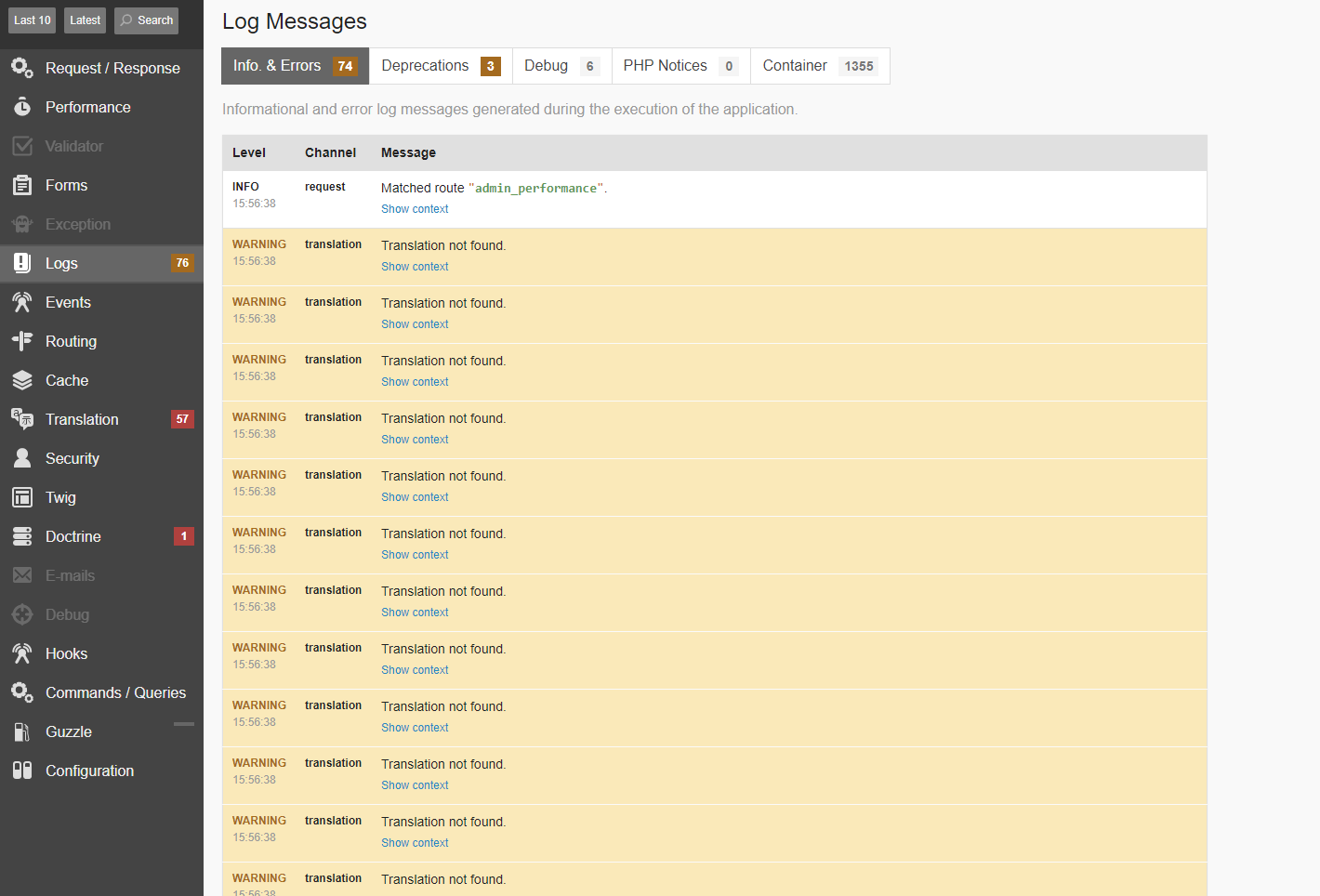Click the Log Messages heading

[295, 21]
